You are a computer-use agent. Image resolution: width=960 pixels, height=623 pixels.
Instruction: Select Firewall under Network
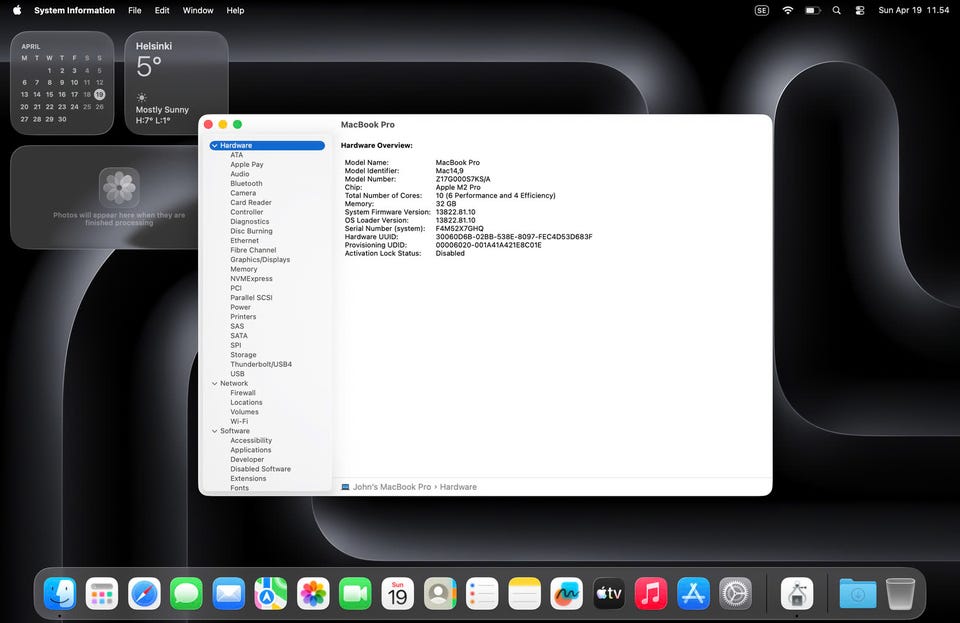click(x=243, y=393)
